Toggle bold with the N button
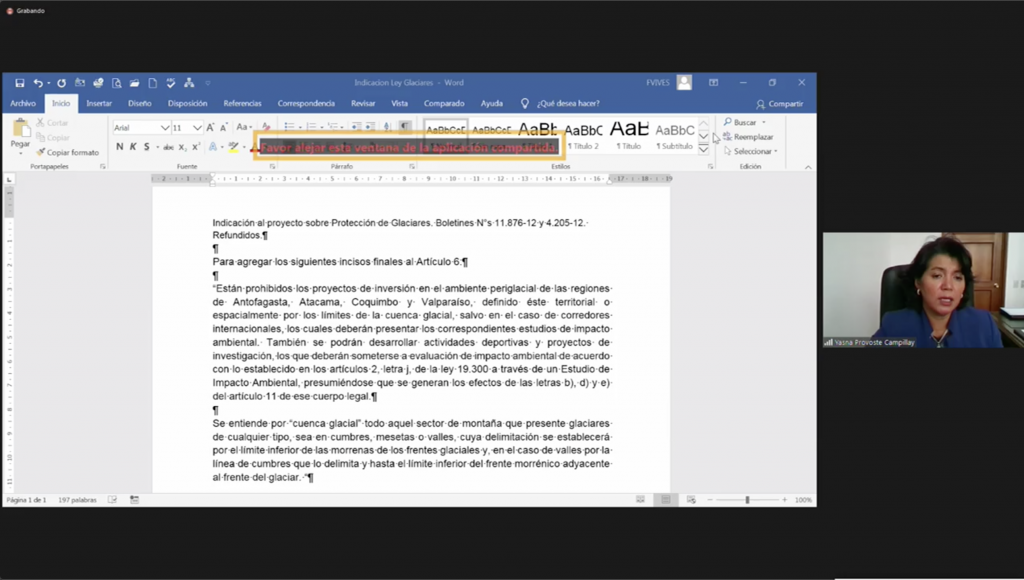The image size is (1024, 580). (120, 147)
